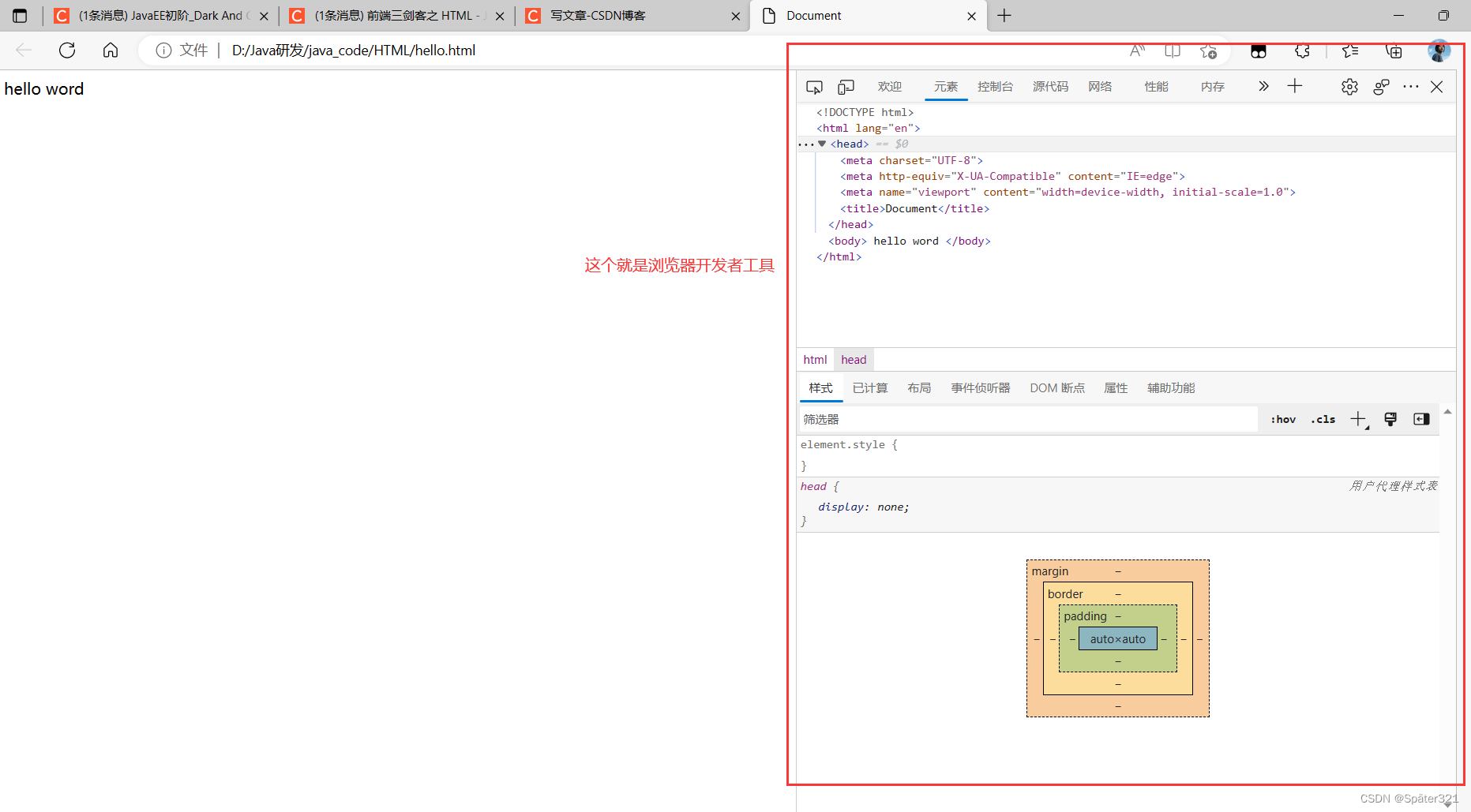Click the blue content box auto×auto
The width and height of the screenshot is (1471, 812).
point(1117,639)
